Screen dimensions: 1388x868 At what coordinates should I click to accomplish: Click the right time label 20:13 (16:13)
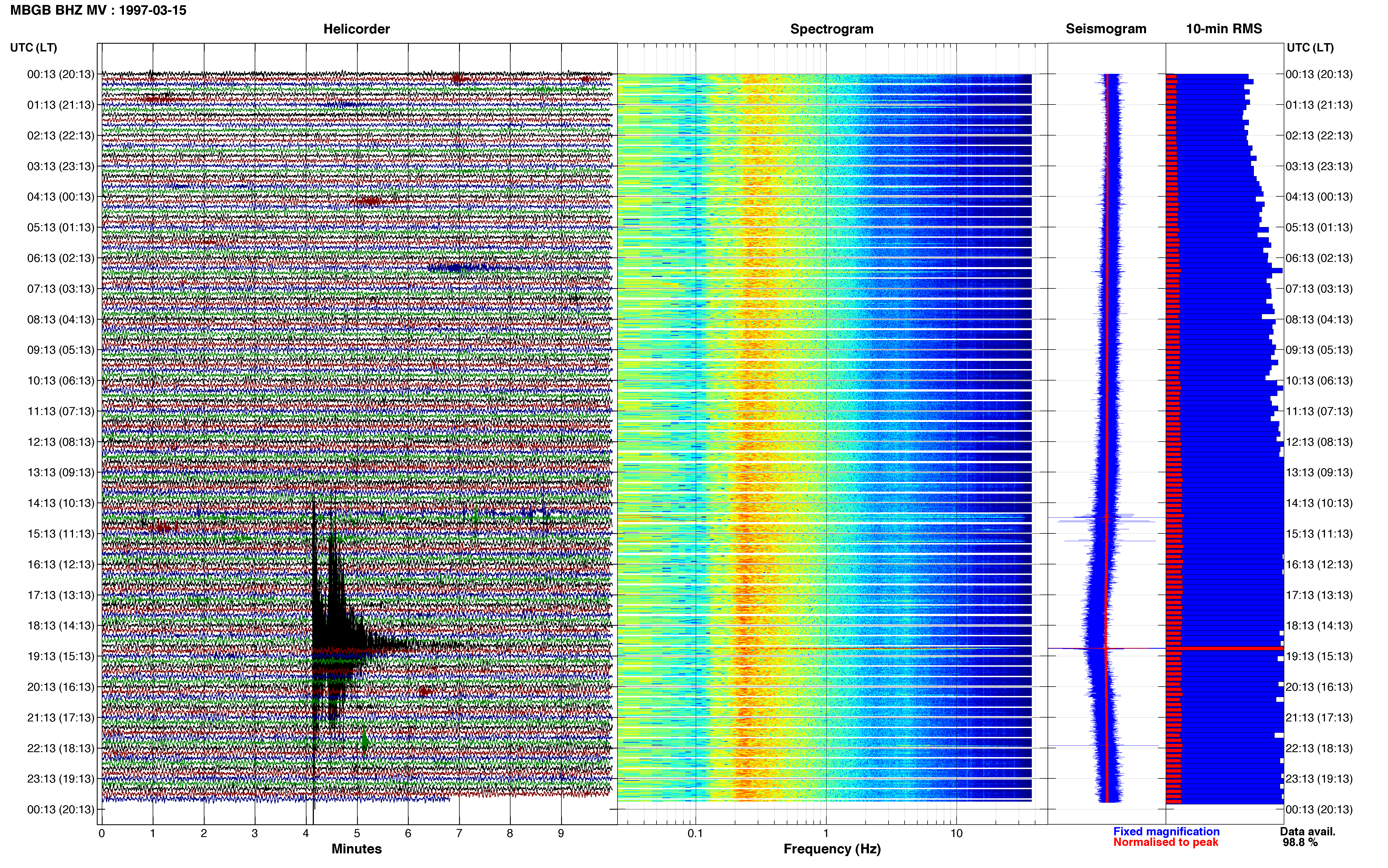point(1319,687)
